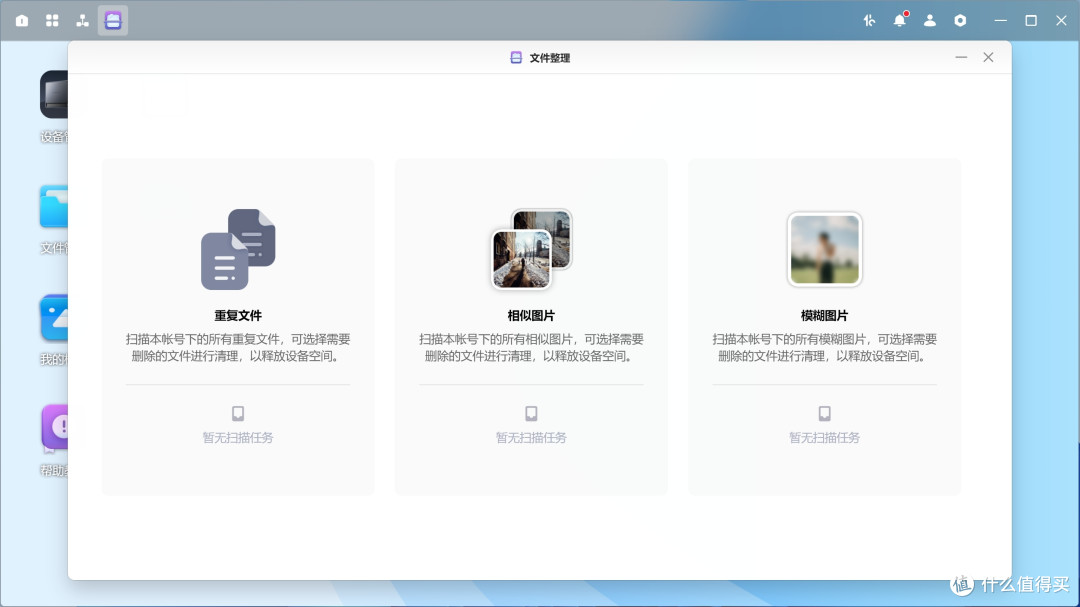Click the 相似图片 description text
The image size is (1080, 607).
pos(531,347)
